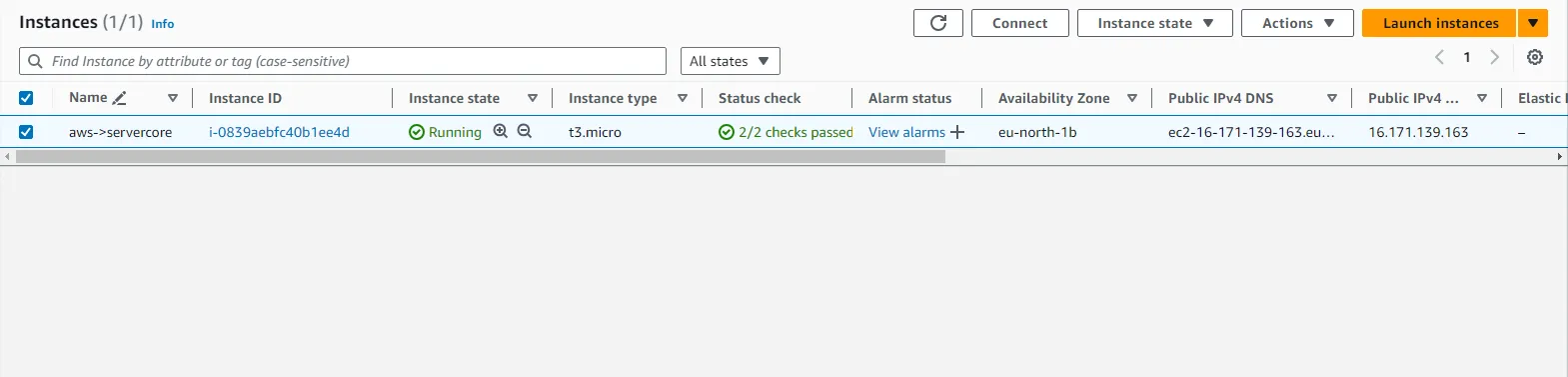Expand the Launch instances split arrow

pos(1532,23)
